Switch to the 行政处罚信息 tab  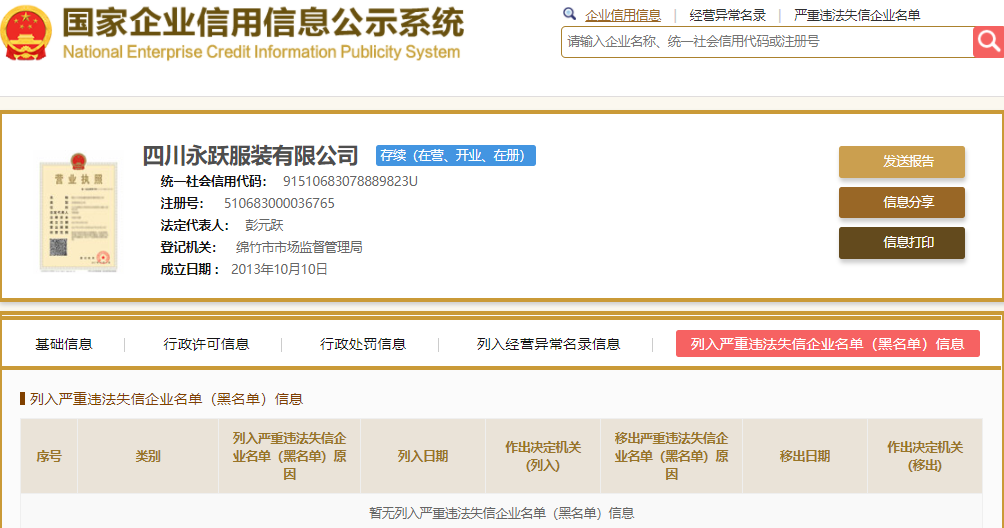(363, 344)
